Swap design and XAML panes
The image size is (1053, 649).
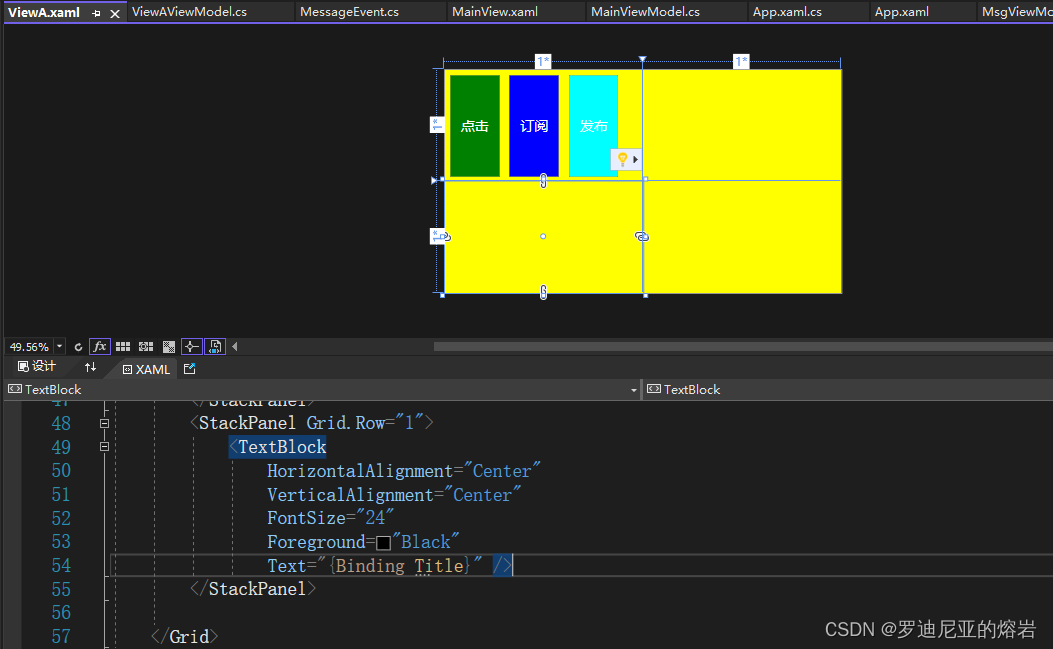91,367
